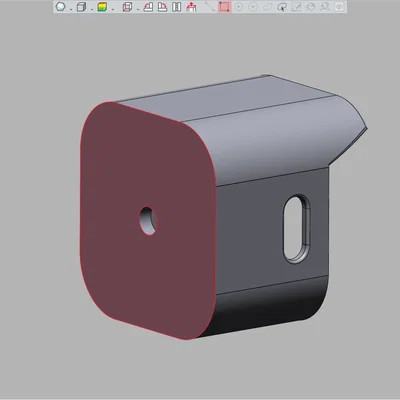Click the hexagon view orientation icon
The width and height of the screenshot is (400, 400).
pyautogui.click(x=60, y=7)
